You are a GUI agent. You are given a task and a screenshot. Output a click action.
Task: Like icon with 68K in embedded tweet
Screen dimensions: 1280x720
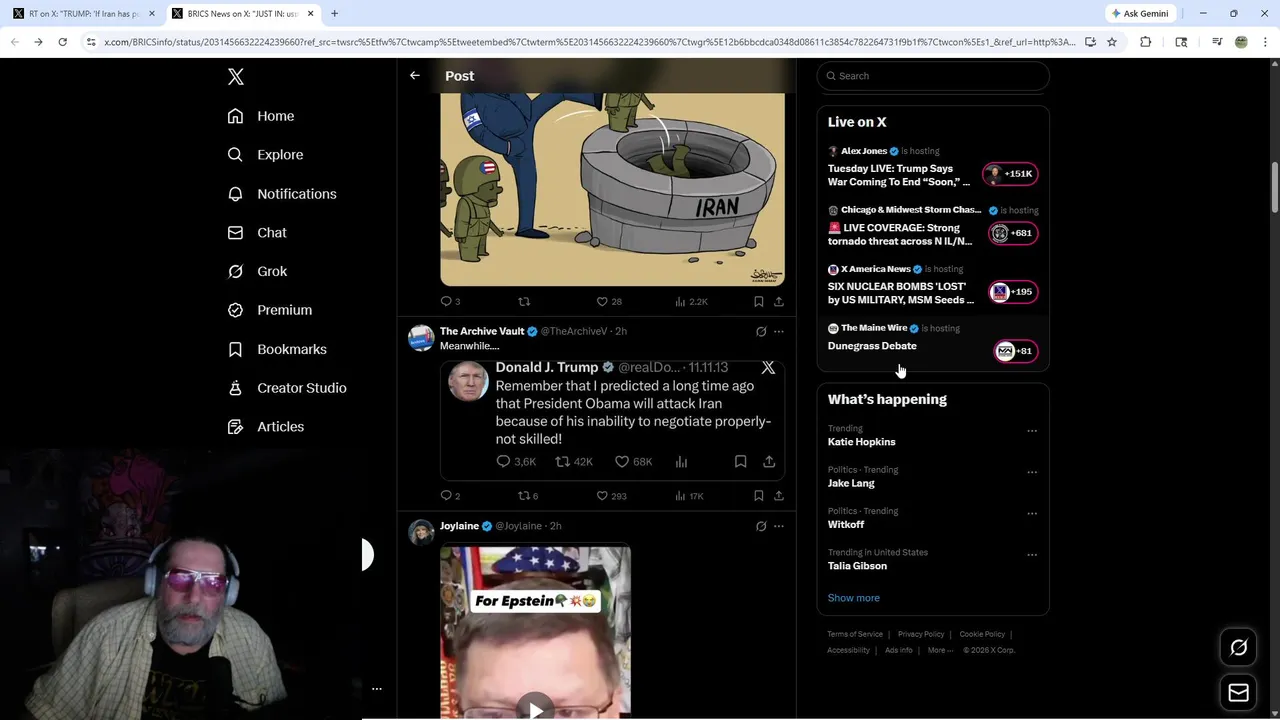622,462
